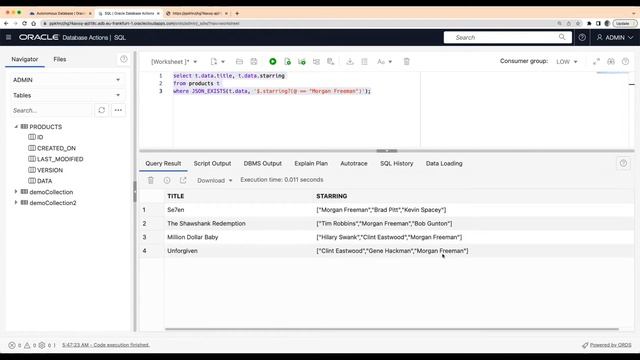Click the Oracle Database Actions logo
Image resolution: width=640 pixels, height=360 pixels.
pos(72,37)
